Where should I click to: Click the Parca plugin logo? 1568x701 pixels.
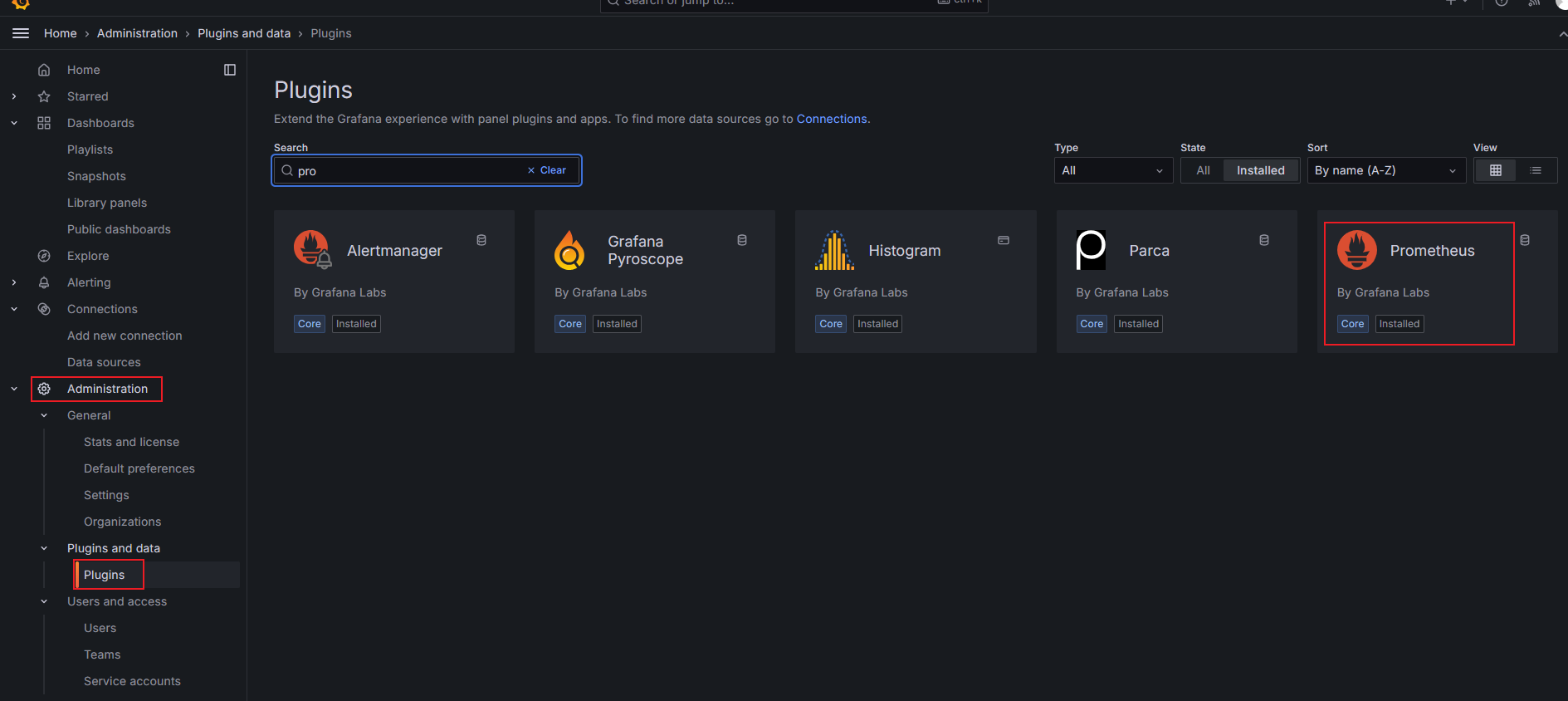pos(1091,250)
